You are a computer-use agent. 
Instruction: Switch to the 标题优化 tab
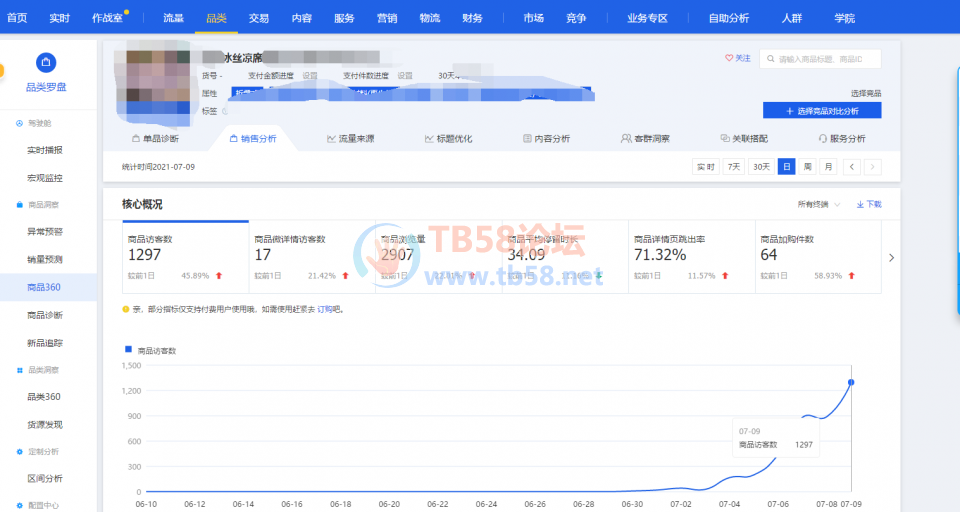tap(449, 138)
